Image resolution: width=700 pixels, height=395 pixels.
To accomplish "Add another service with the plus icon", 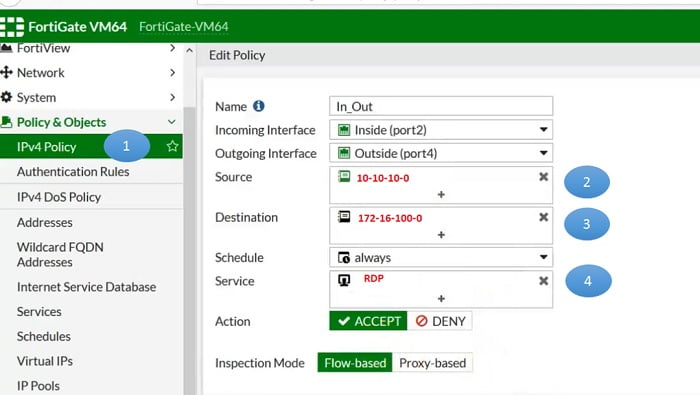I will coord(441,299).
